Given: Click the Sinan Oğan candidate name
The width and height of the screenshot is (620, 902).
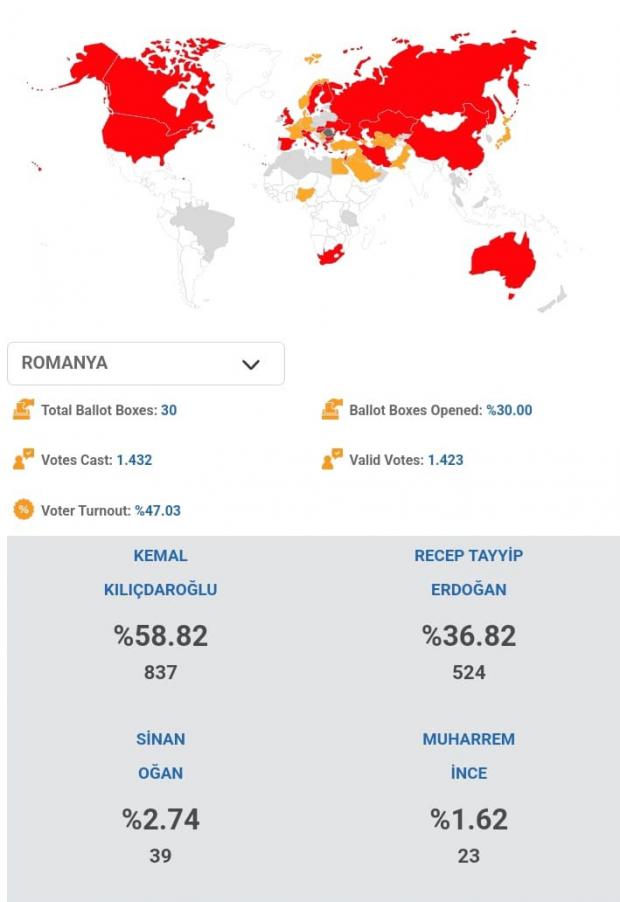Looking at the screenshot, I should 160,756.
